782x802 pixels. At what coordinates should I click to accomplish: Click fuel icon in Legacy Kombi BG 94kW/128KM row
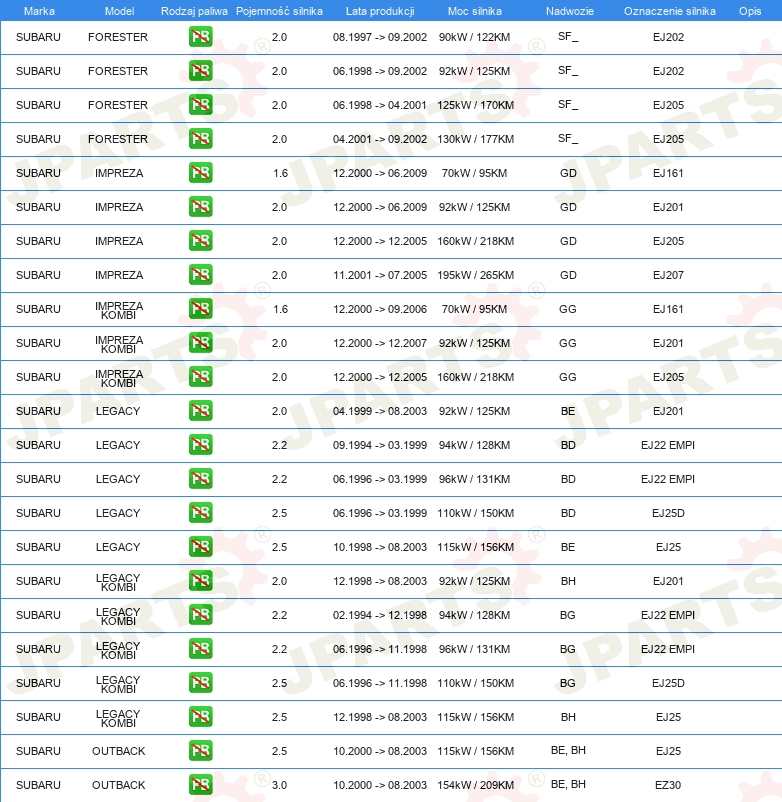coord(200,615)
